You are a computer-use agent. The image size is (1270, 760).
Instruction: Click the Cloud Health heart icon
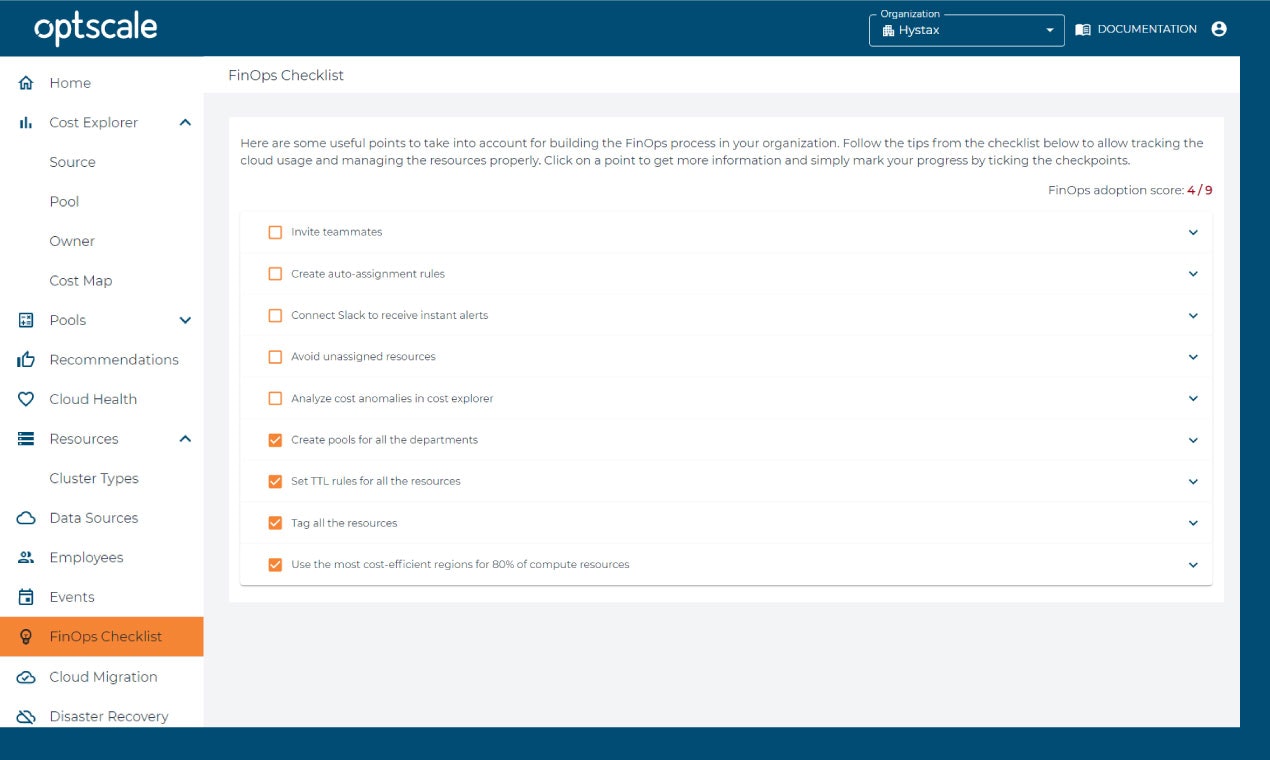26,399
